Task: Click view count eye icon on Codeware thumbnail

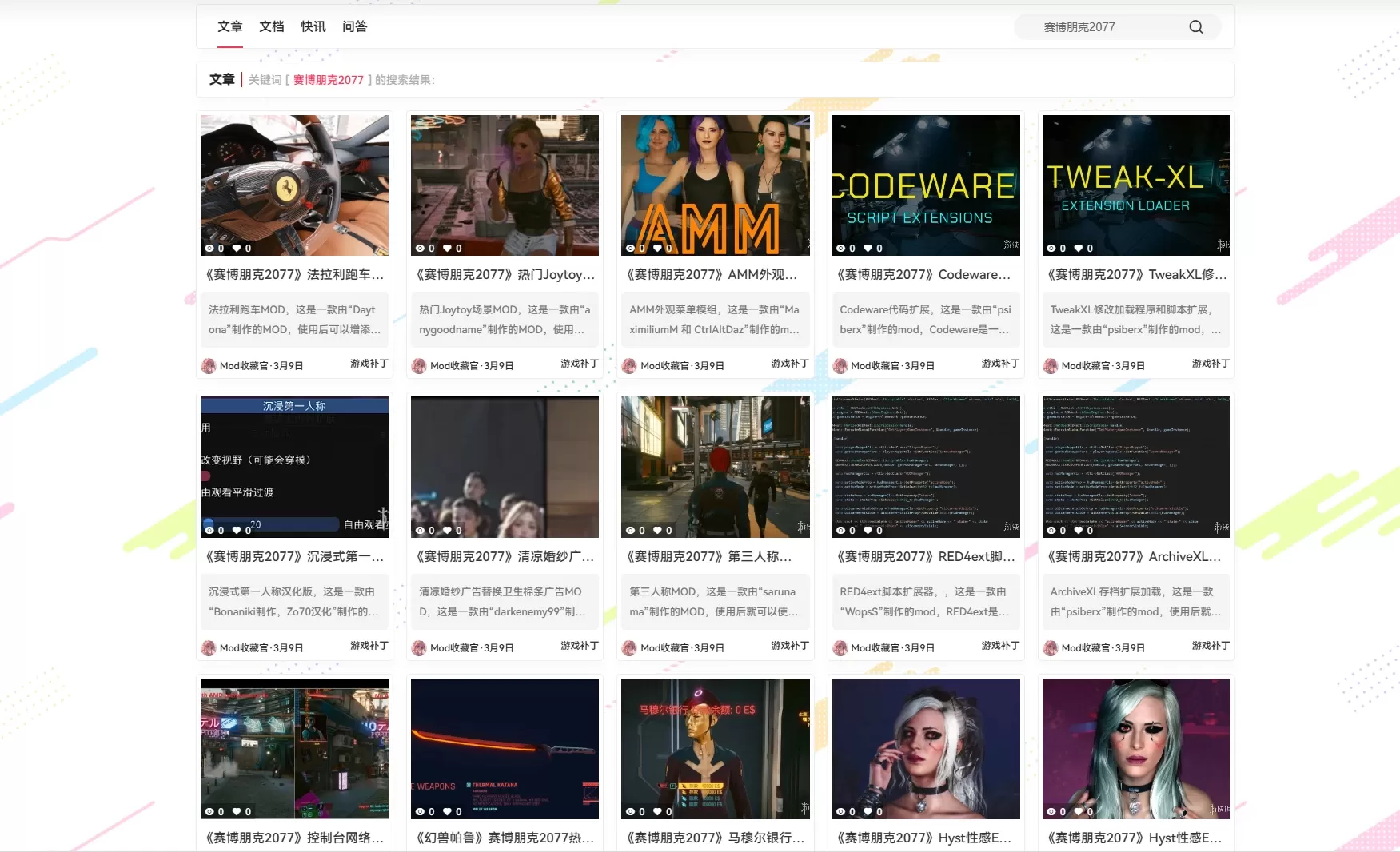Action: [840, 249]
